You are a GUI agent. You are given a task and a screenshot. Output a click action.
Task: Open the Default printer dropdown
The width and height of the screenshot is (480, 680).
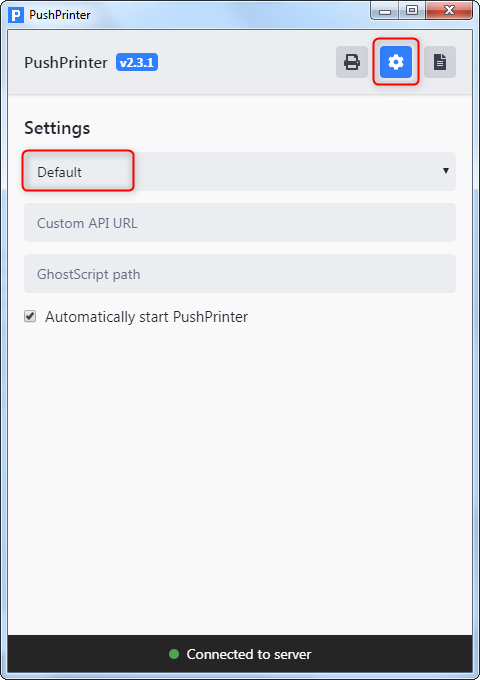click(x=240, y=171)
